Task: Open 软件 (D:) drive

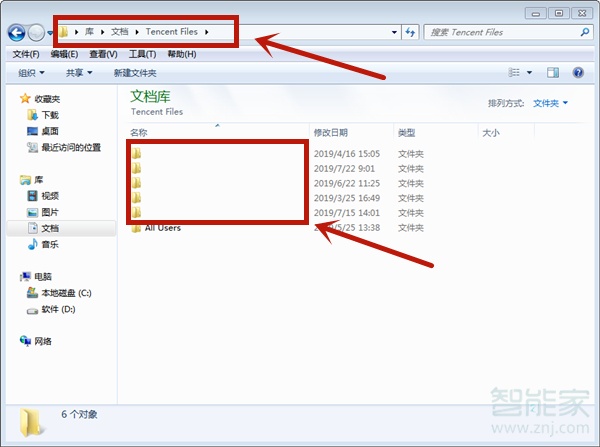Action: [x=58, y=309]
